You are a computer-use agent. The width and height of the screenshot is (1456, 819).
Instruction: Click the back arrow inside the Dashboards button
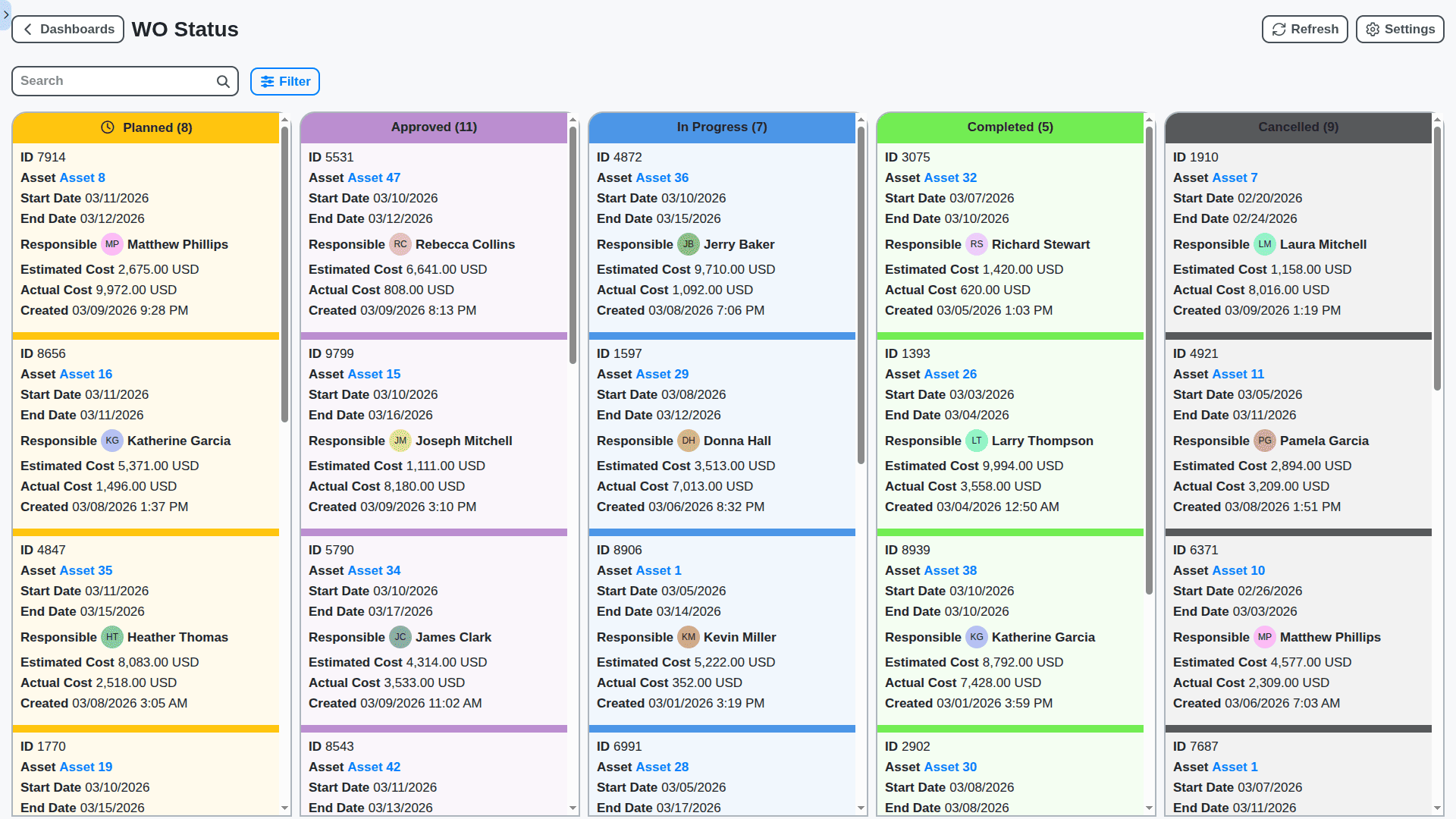(x=27, y=29)
